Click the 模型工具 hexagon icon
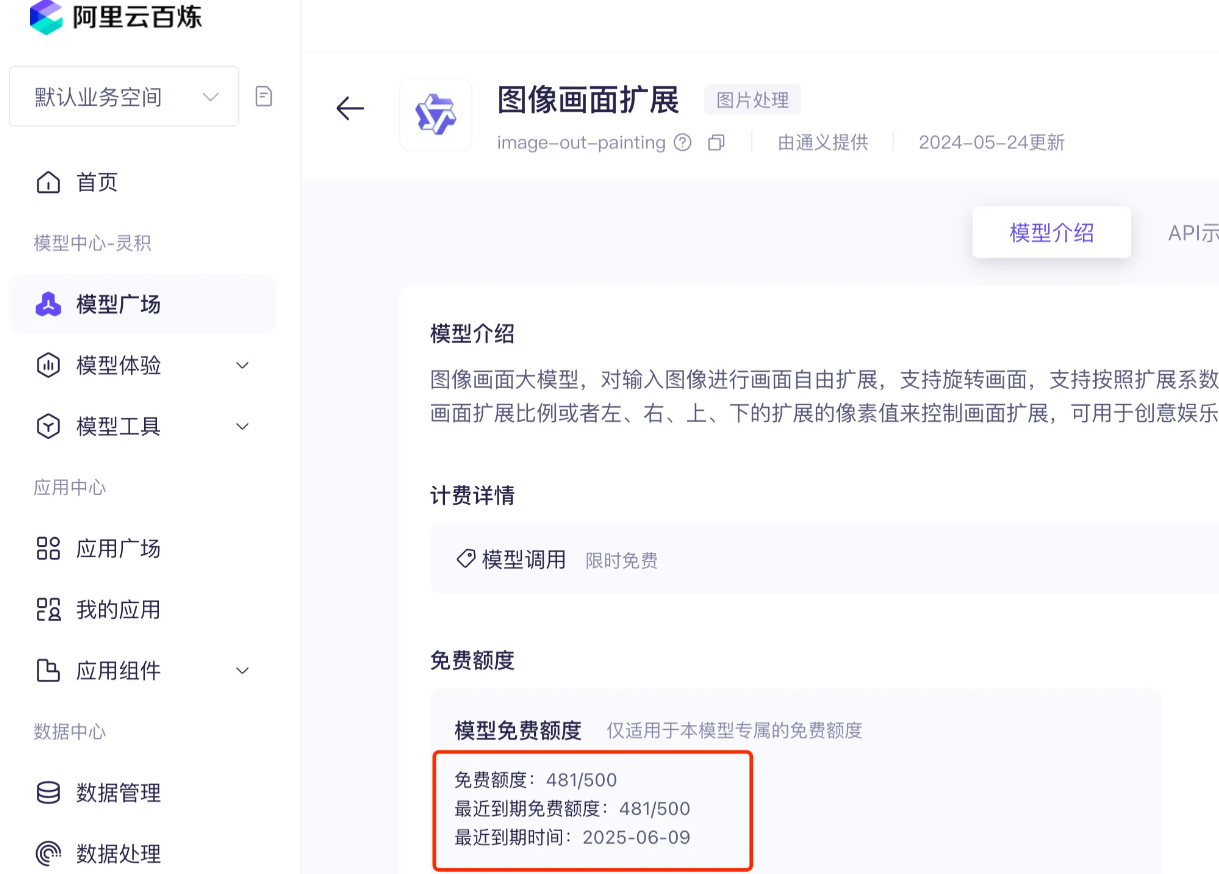The height and width of the screenshot is (874, 1219). click(48, 426)
